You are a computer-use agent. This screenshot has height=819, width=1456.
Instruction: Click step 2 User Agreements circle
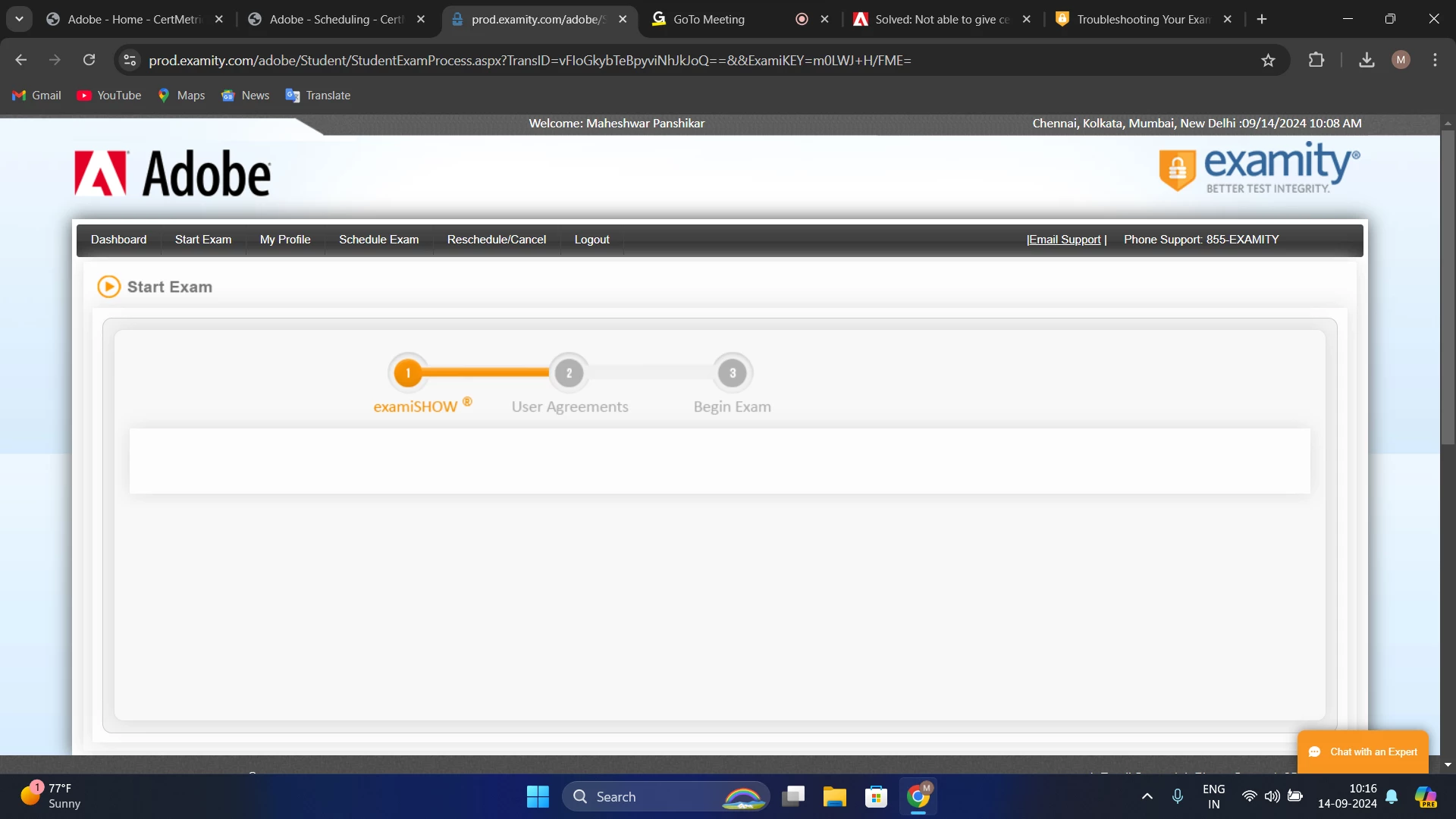tap(569, 373)
